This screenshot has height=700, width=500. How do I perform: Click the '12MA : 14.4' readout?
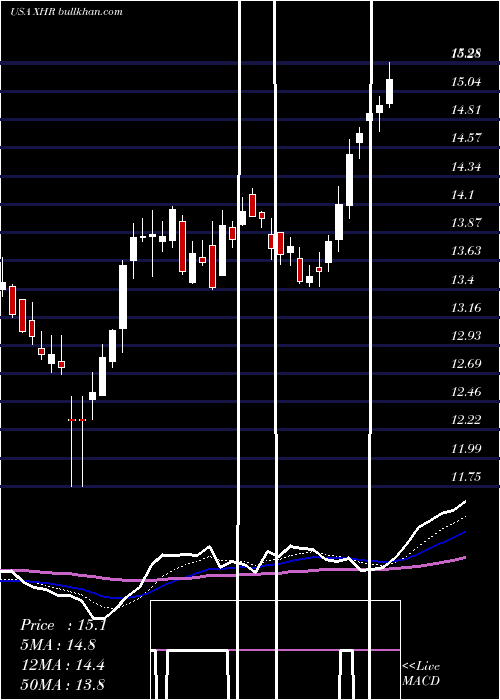tap(63, 665)
